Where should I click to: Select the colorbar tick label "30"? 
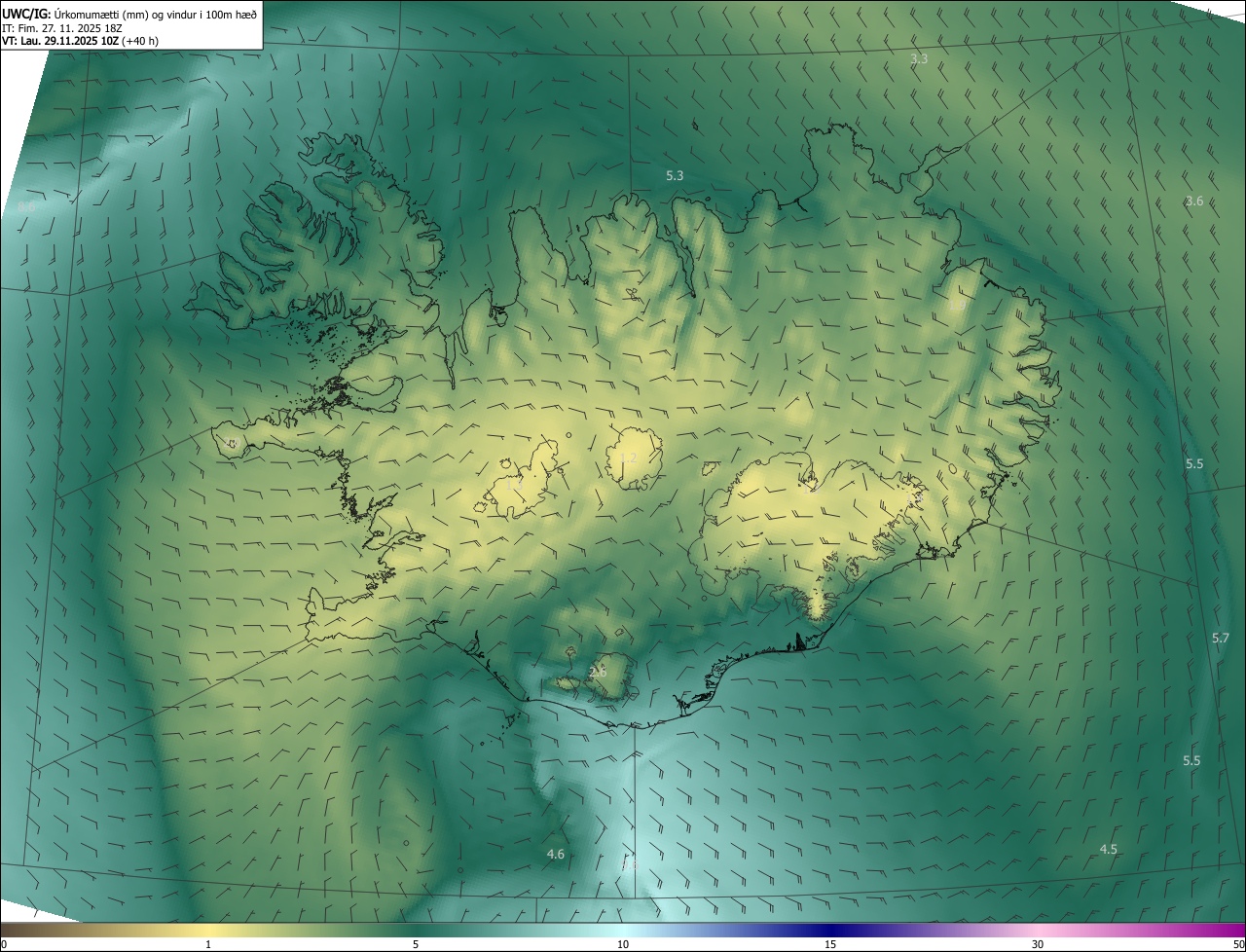point(1038,944)
